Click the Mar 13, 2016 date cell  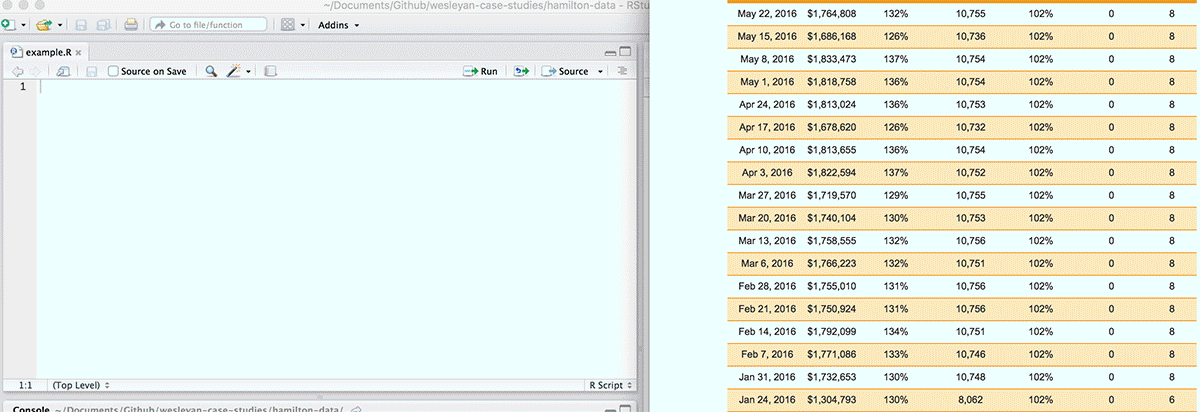[x=766, y=241]
